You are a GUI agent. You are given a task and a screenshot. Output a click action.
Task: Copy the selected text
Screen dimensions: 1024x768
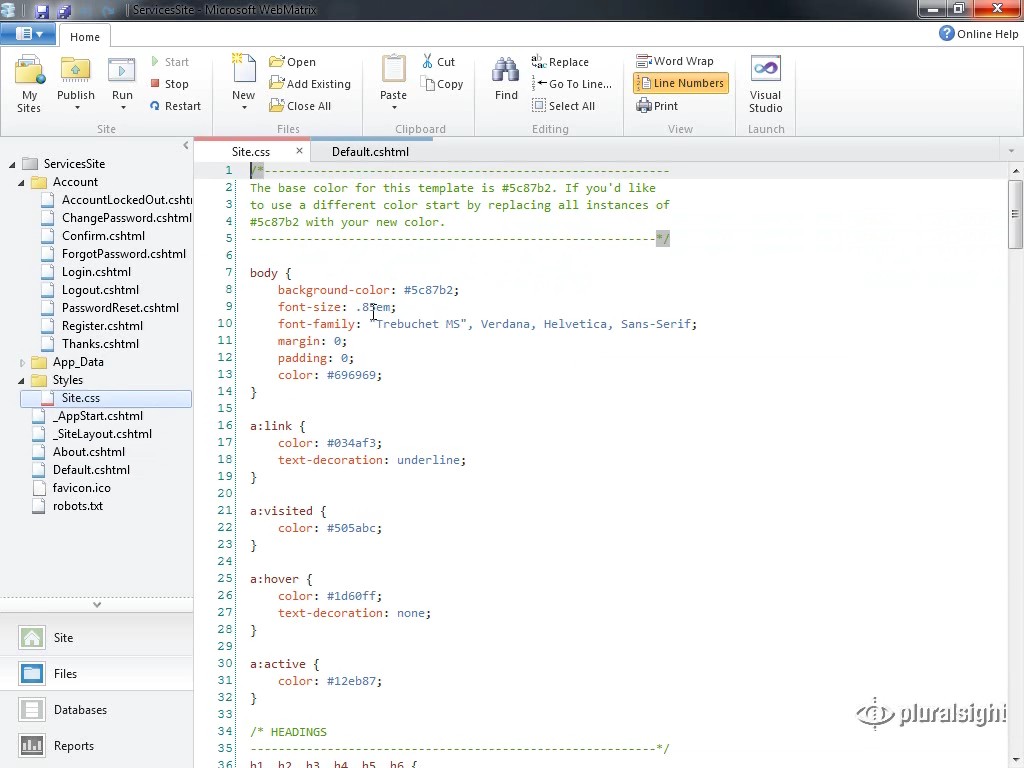(442, 84)
